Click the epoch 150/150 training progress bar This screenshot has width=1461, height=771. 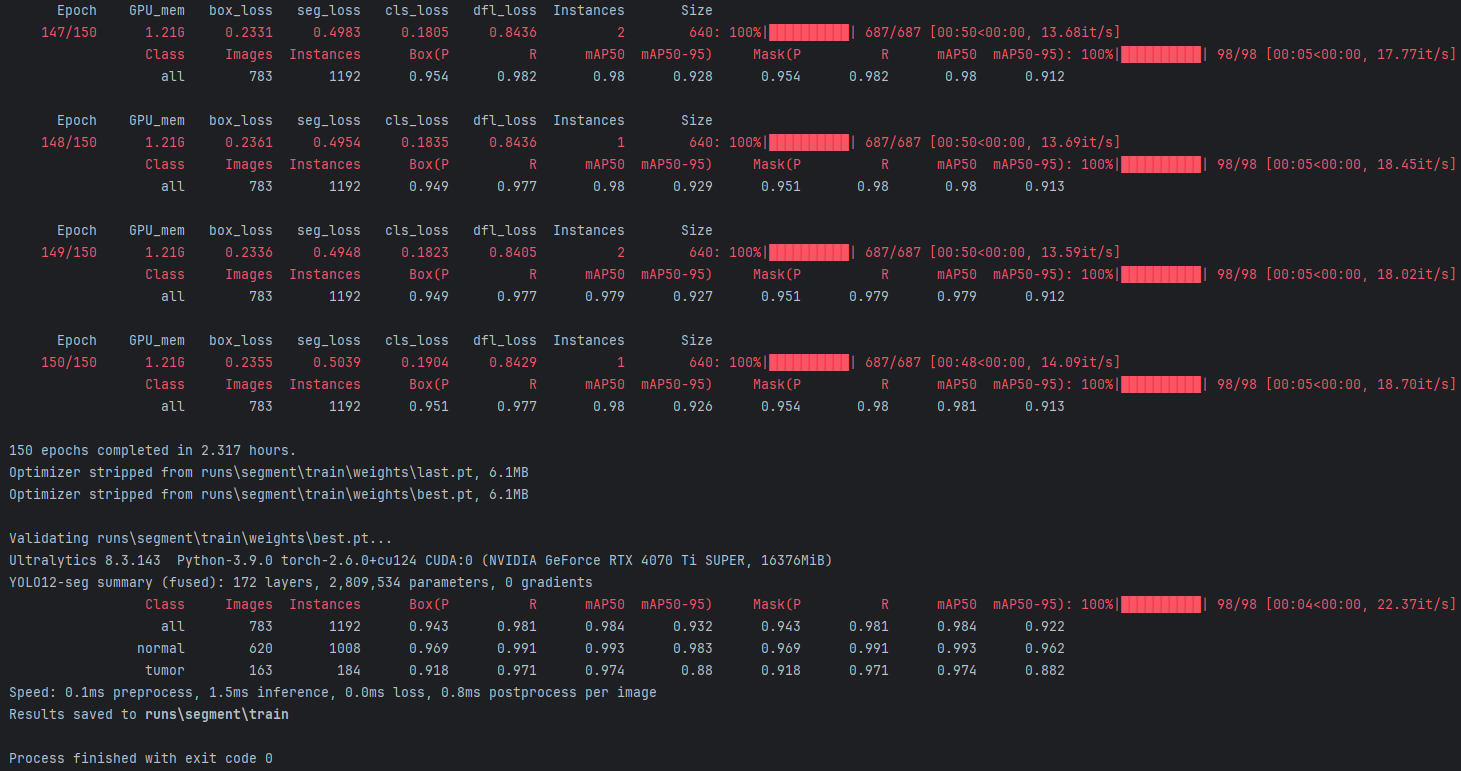[809, 363]
